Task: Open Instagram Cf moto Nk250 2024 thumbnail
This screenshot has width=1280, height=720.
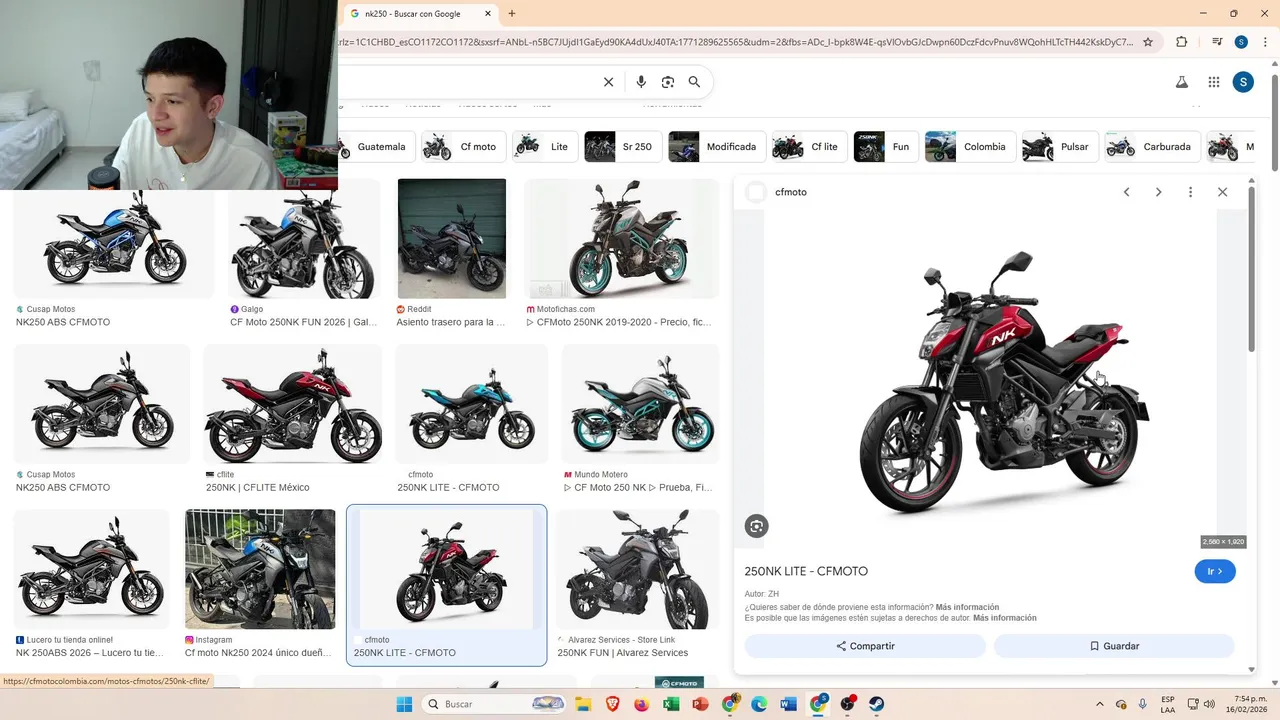Action: pyautogui.click(x=260, y=570)
